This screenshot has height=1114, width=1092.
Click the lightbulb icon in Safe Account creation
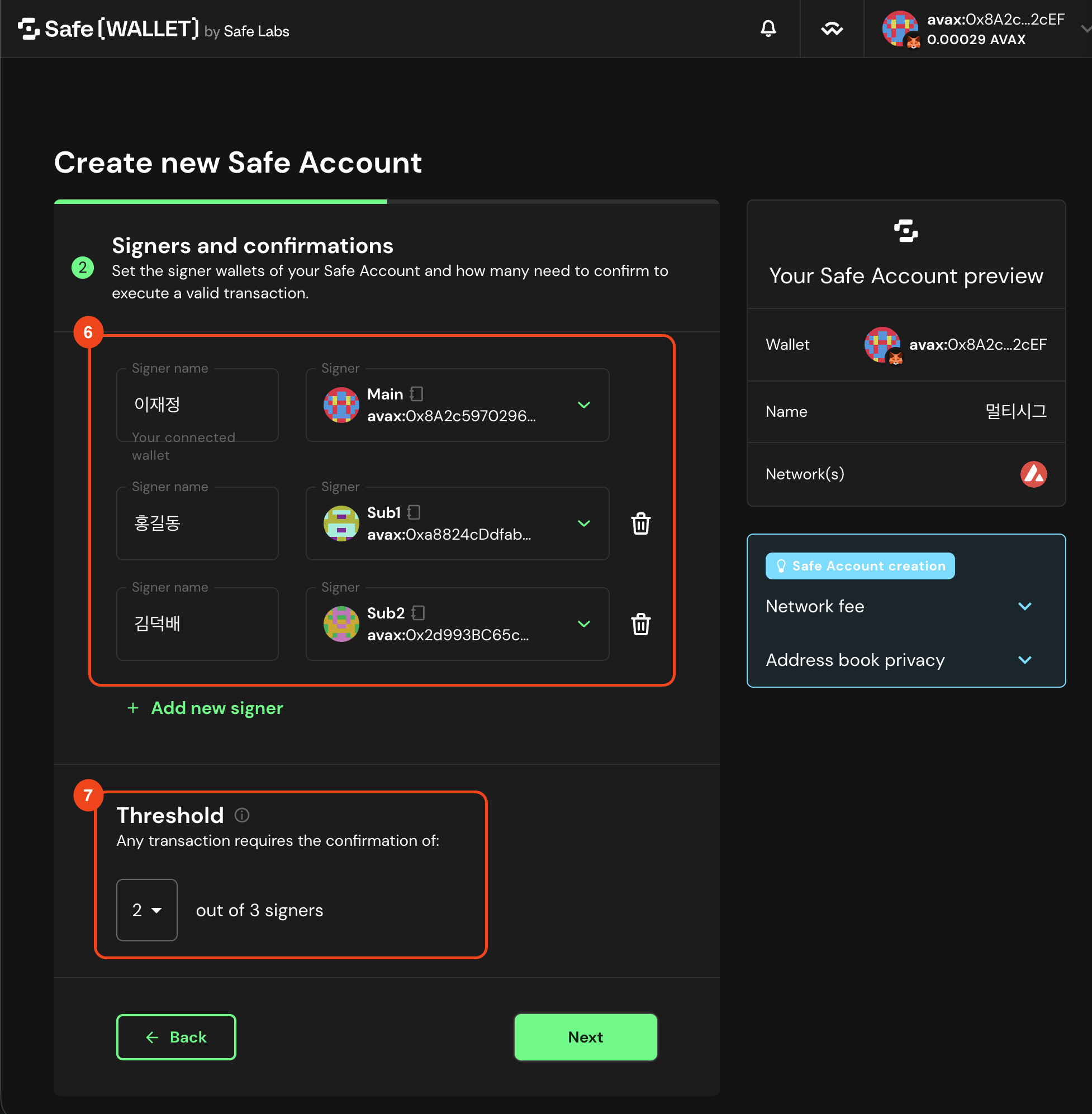781,566
